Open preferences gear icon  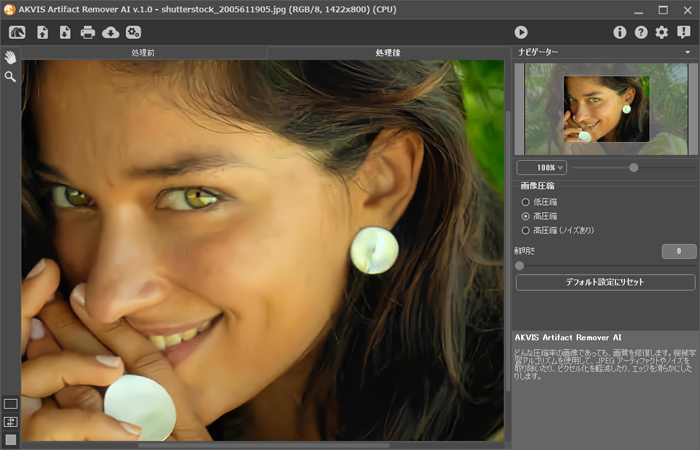(662, 32)
